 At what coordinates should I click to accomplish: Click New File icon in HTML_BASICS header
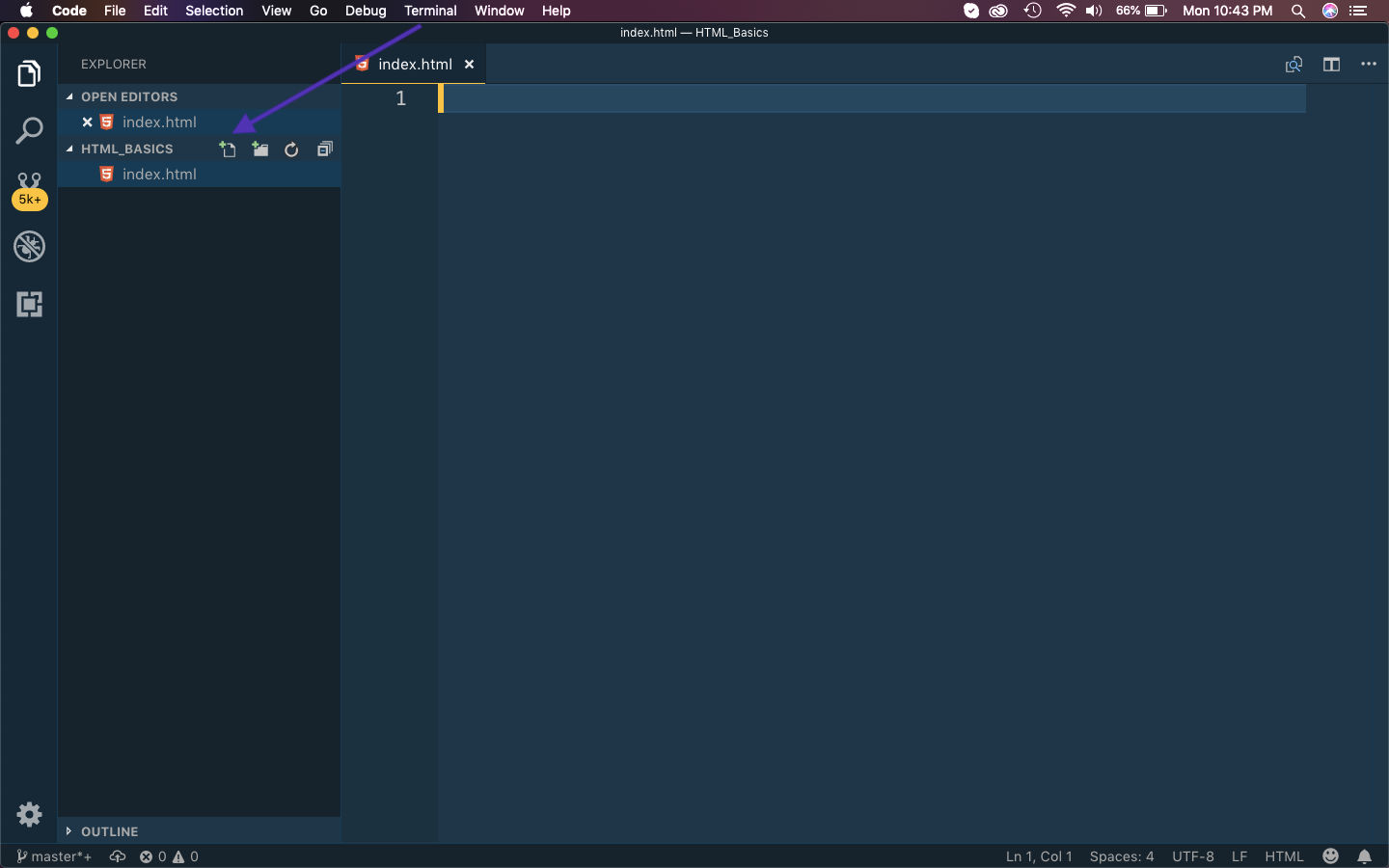(x=228, y=149)
